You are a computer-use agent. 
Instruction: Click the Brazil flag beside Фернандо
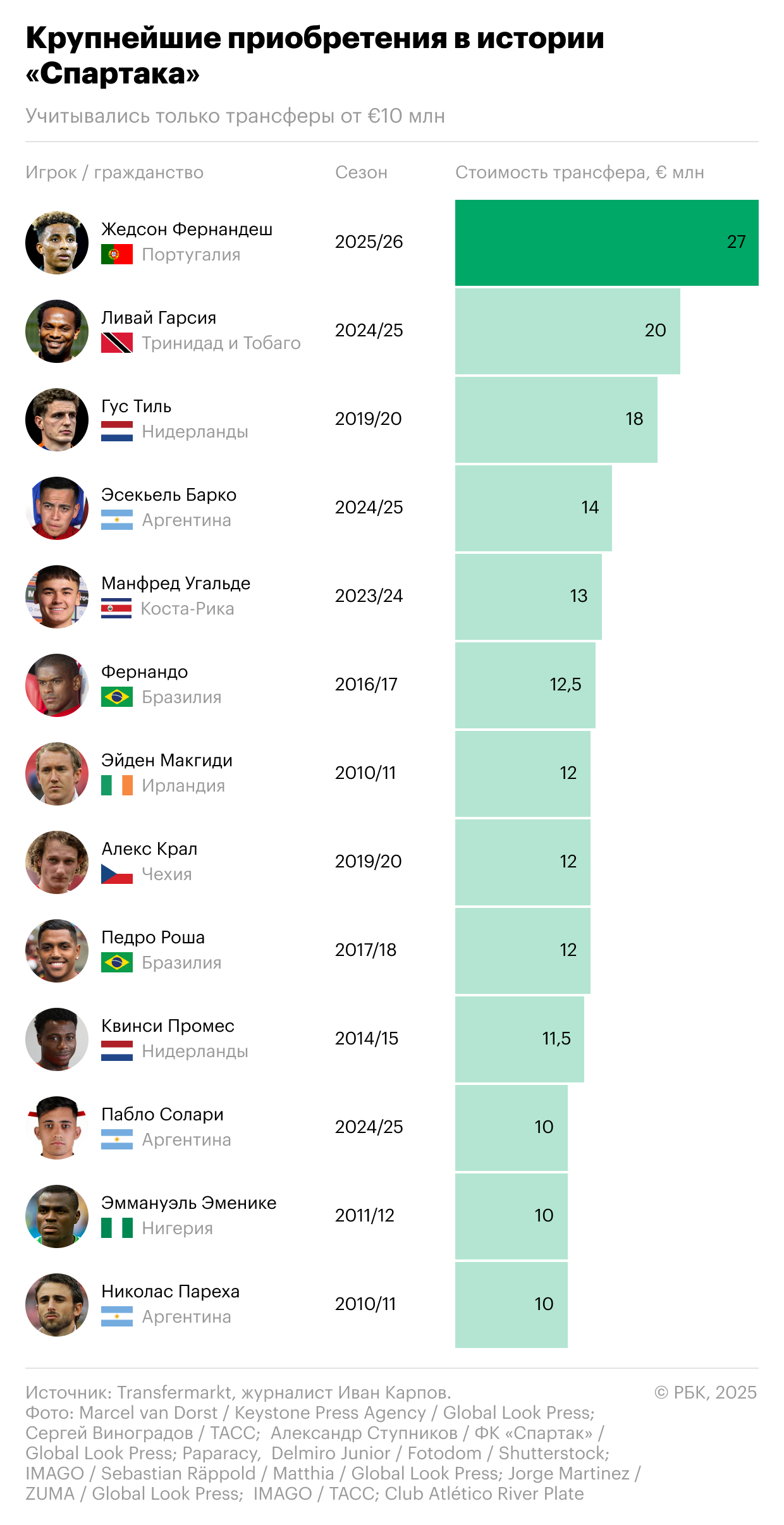coord(117,697)
